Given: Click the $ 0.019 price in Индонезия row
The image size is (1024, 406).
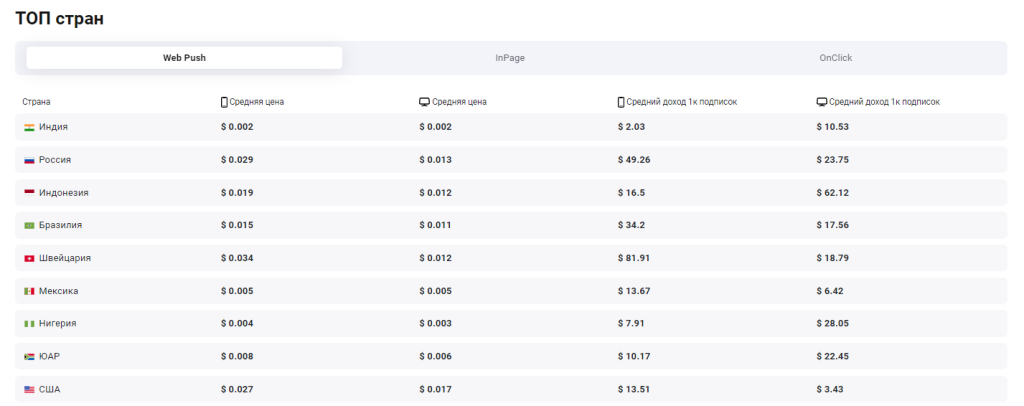Looking at the screenshot, I should [x=237, y=193].
